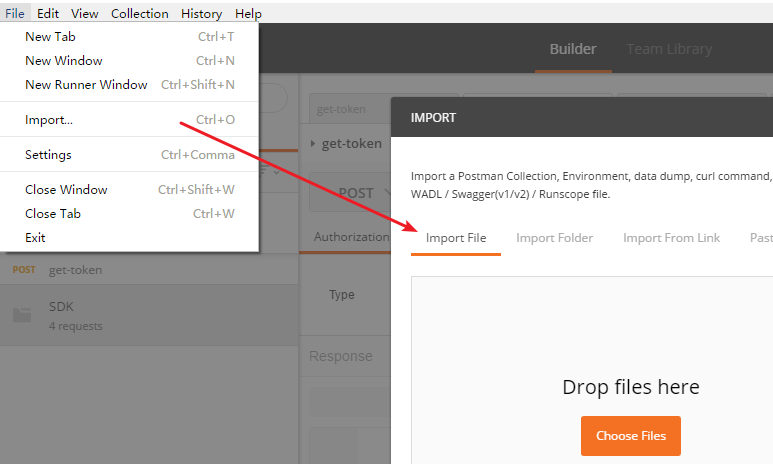Switch to the Team Library tab
Screen dimensions: 773x464
pyautogui.click(x=669, y=49)
